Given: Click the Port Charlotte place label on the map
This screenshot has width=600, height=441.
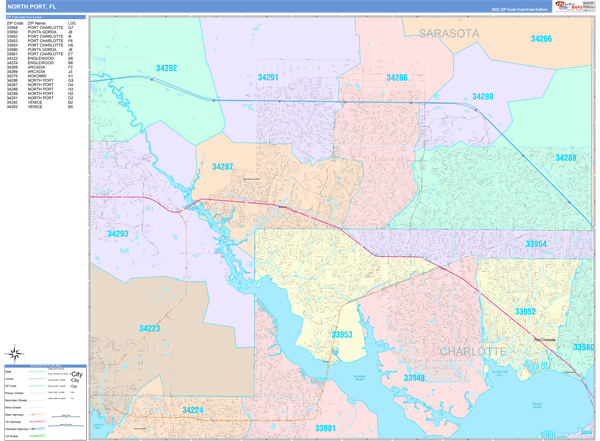Looking at the screenshot, I should 545,340.
